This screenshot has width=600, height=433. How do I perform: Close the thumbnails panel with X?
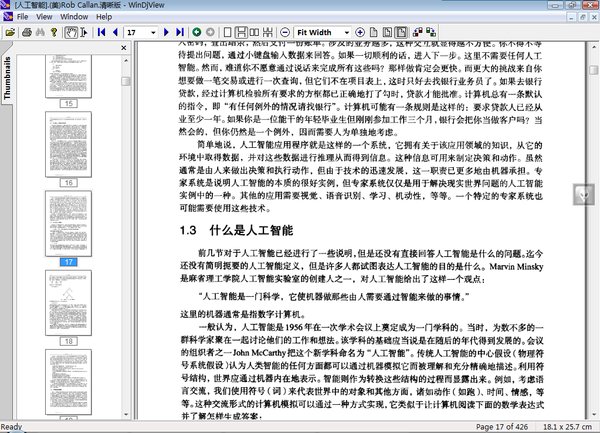click(x=124, y=48)
